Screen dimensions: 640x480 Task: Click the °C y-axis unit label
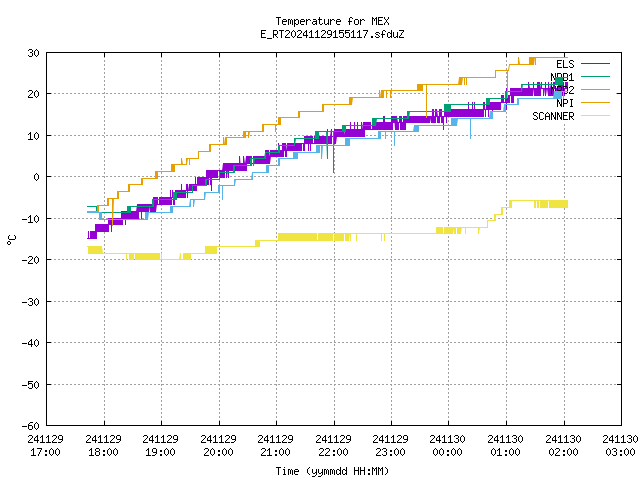(12, 240)
